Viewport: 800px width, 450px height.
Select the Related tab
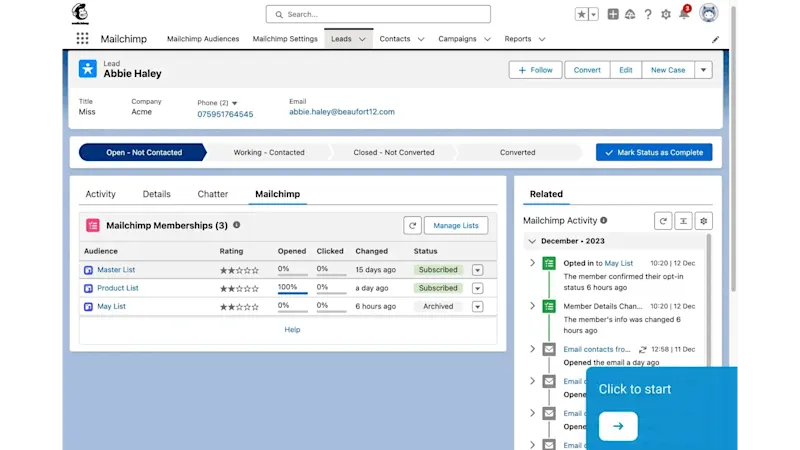546,194
